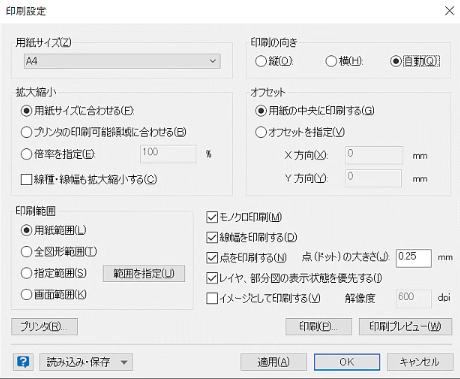Viewport: 460px width, 379px height.
Task: Click the Y方向 offset input field
Action: tap(374, 178)
